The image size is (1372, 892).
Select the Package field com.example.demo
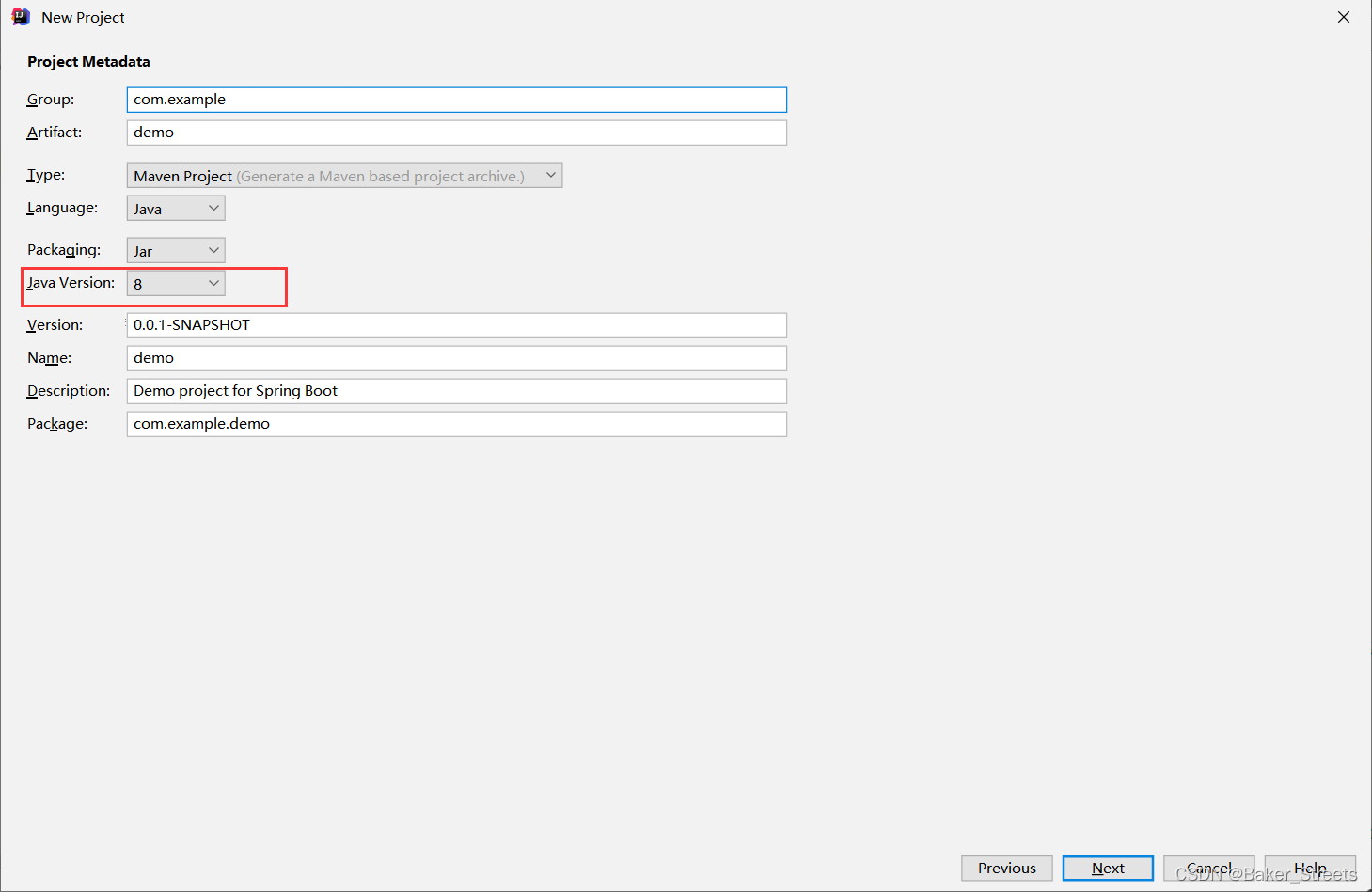(x=456, y=424)
